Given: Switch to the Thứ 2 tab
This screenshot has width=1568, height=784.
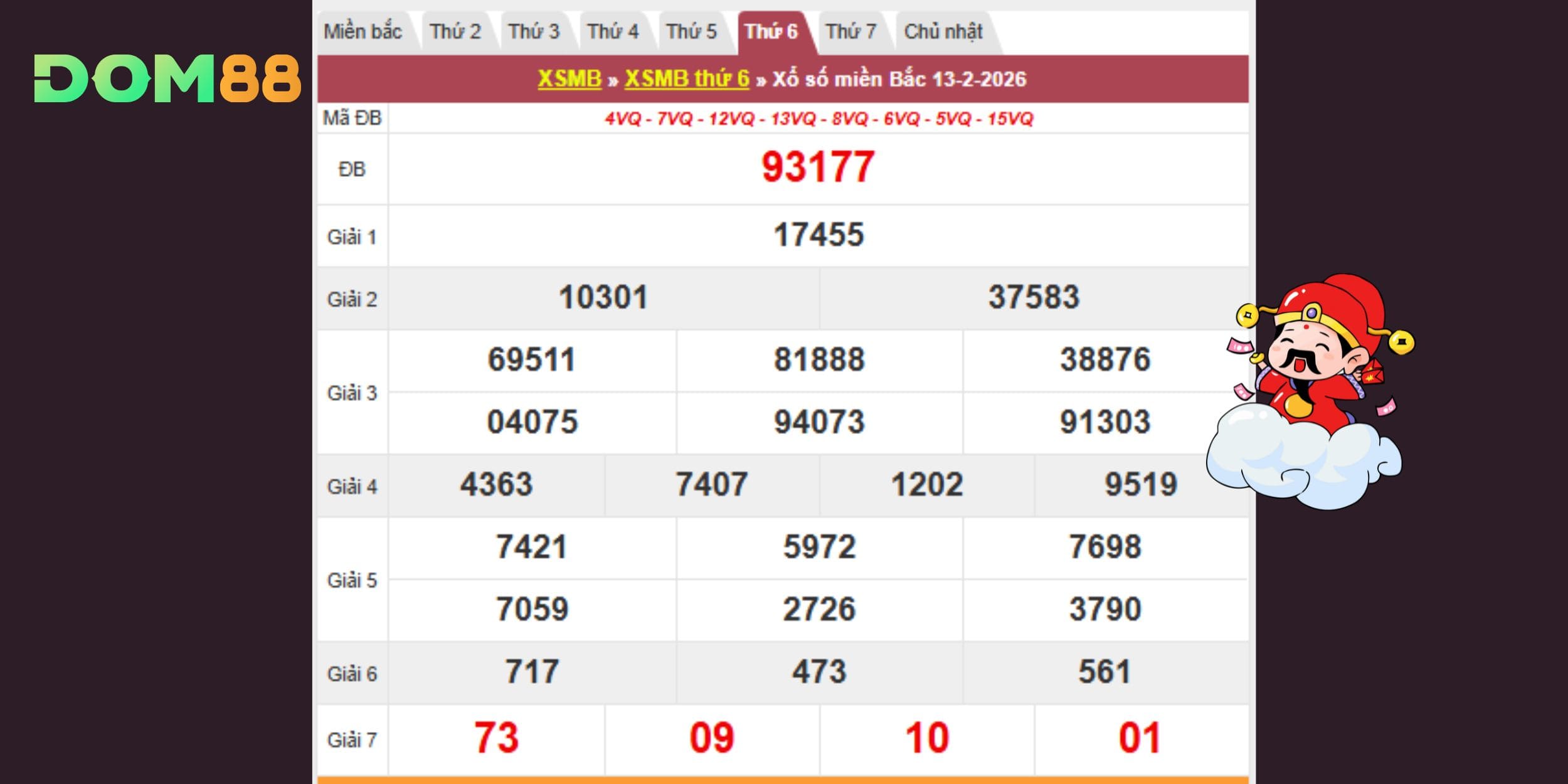Looking at the screenshot, I should (455, 31).
